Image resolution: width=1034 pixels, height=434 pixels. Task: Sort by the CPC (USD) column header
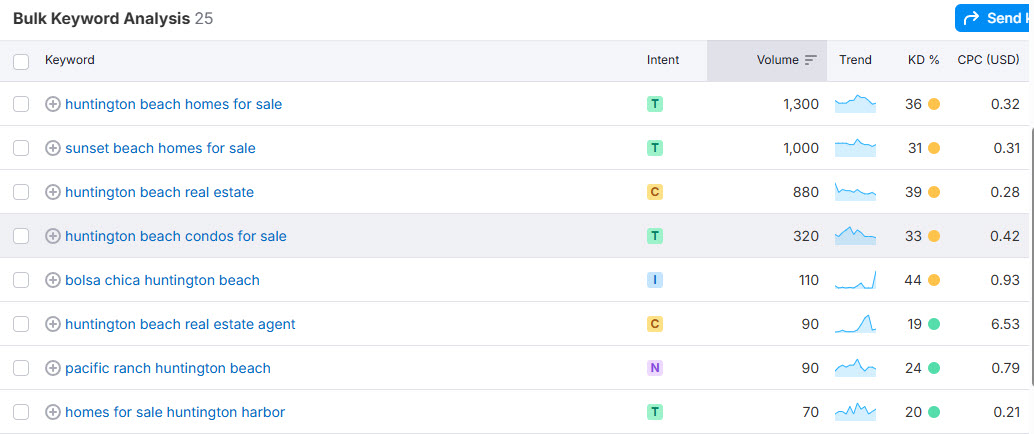tap(988, 60)
